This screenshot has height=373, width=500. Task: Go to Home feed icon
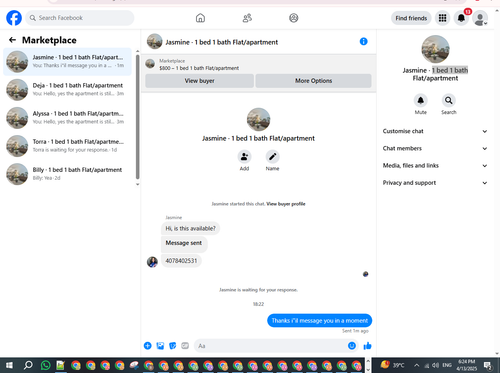(200, 18)
